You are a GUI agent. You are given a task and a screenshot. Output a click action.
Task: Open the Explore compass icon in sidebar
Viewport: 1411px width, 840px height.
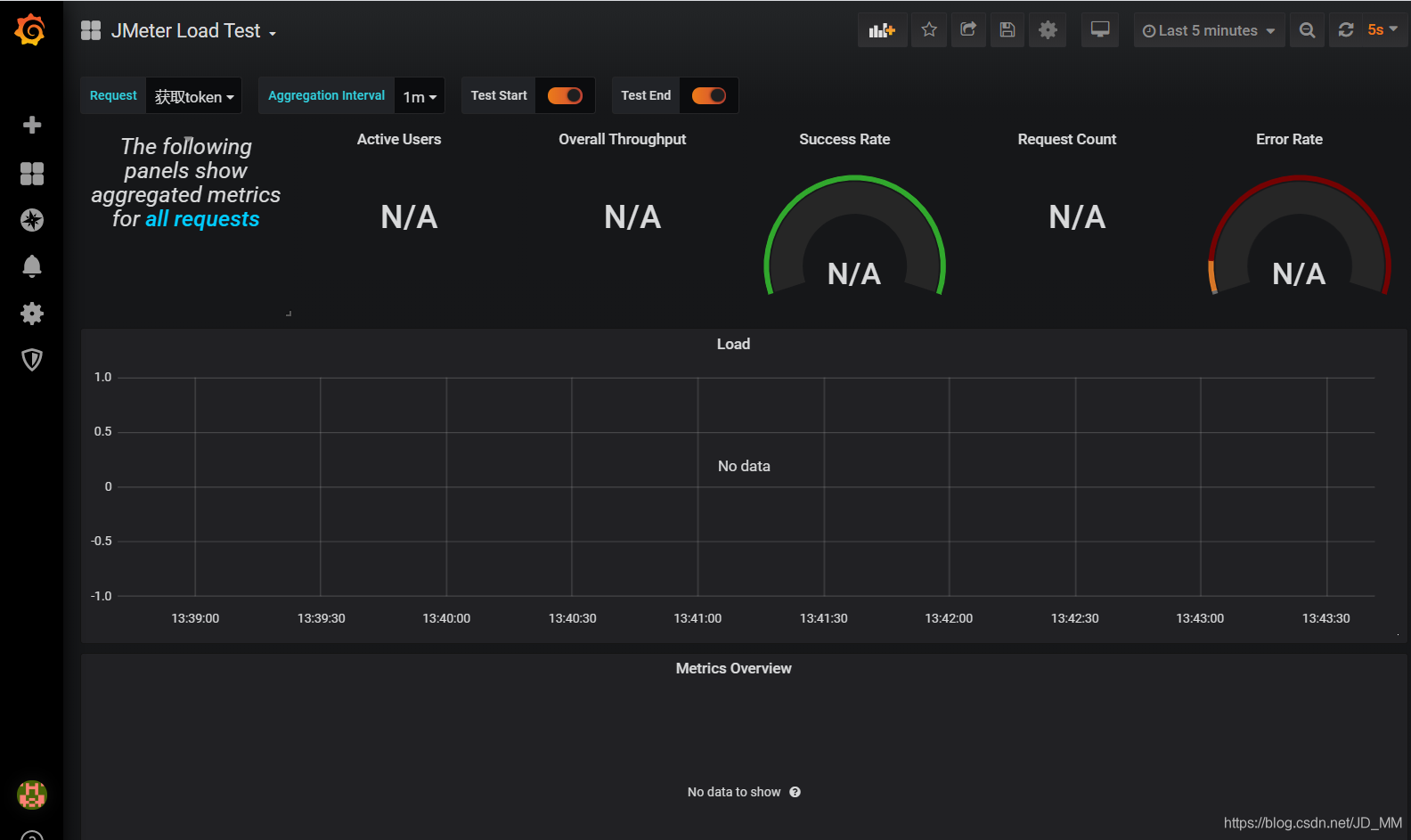[32, 220]
